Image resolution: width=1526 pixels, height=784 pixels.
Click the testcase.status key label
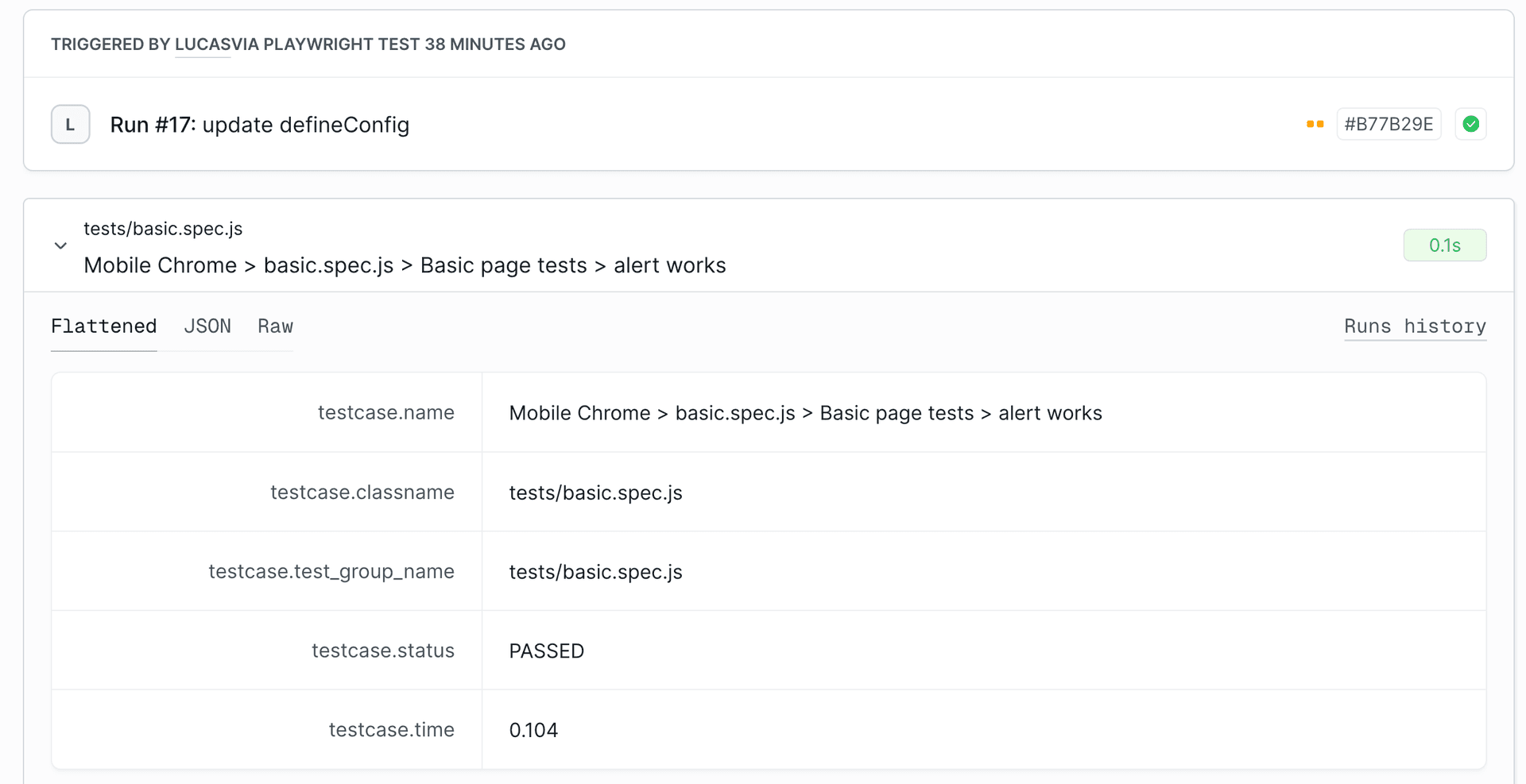(382, 651)
